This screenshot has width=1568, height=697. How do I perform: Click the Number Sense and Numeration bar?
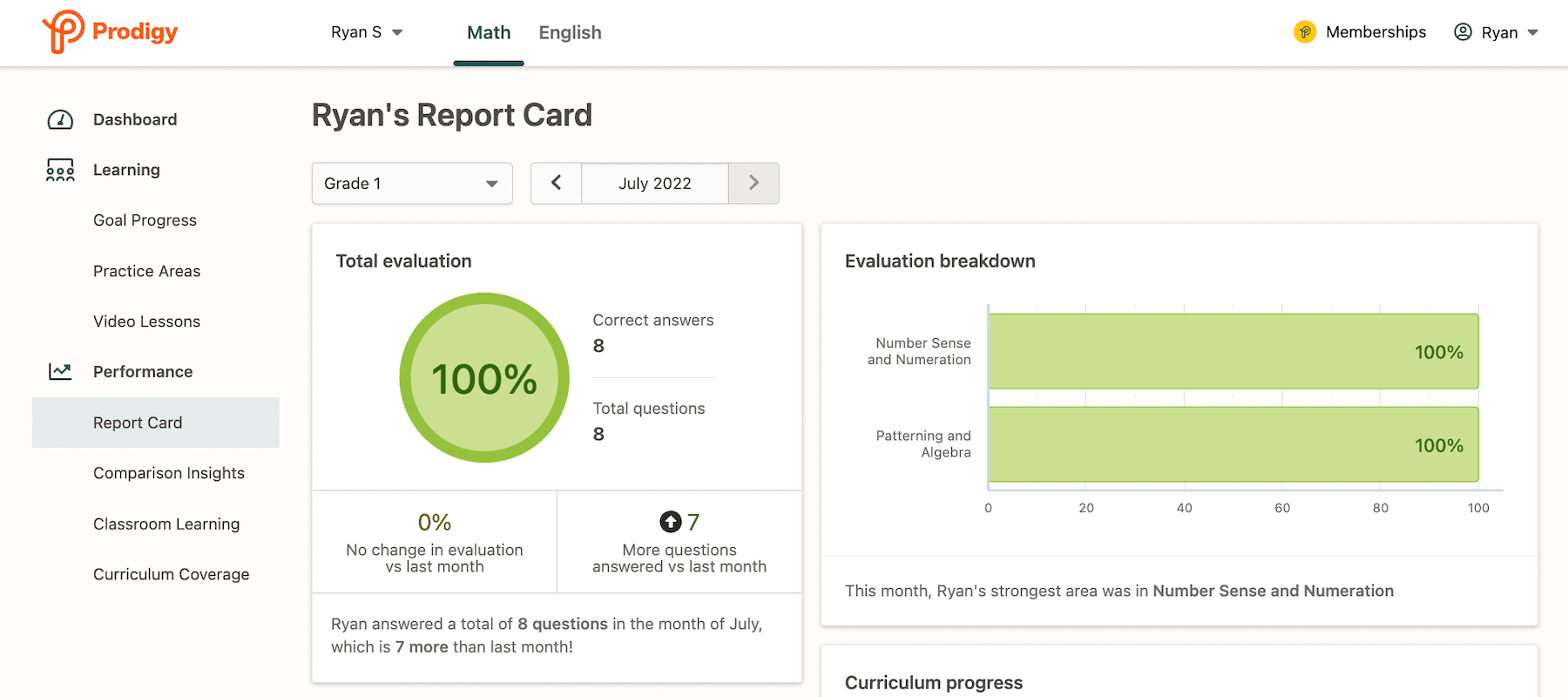pyautogui.click(x=1231, y=351)
